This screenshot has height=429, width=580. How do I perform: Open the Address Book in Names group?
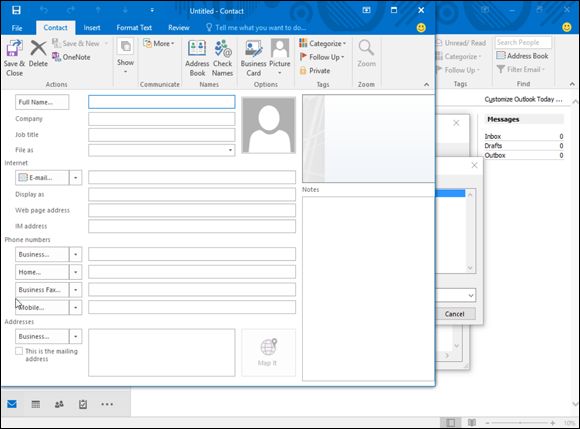tap(197, 58)
